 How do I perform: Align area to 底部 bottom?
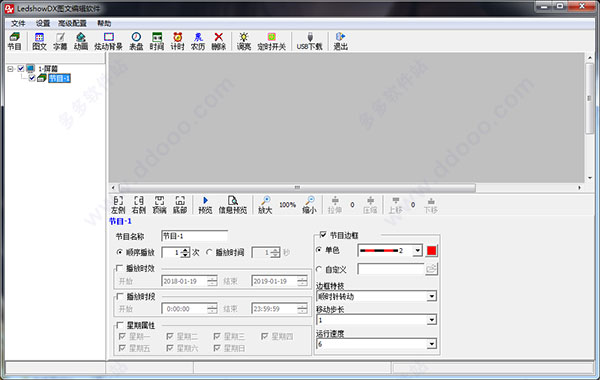coord(180,205)
